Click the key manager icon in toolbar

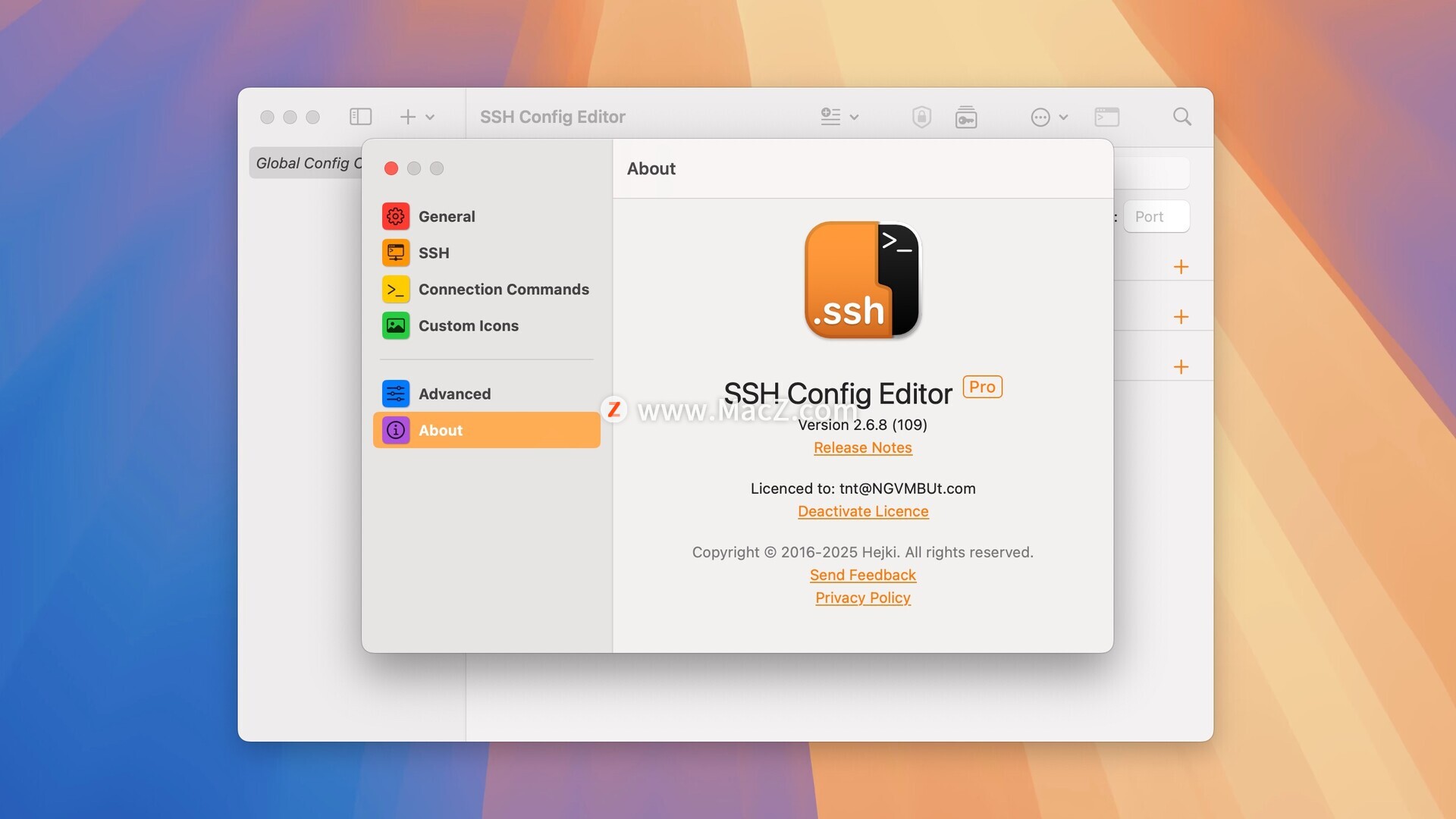pyautogui.click(x=966, y=117)
